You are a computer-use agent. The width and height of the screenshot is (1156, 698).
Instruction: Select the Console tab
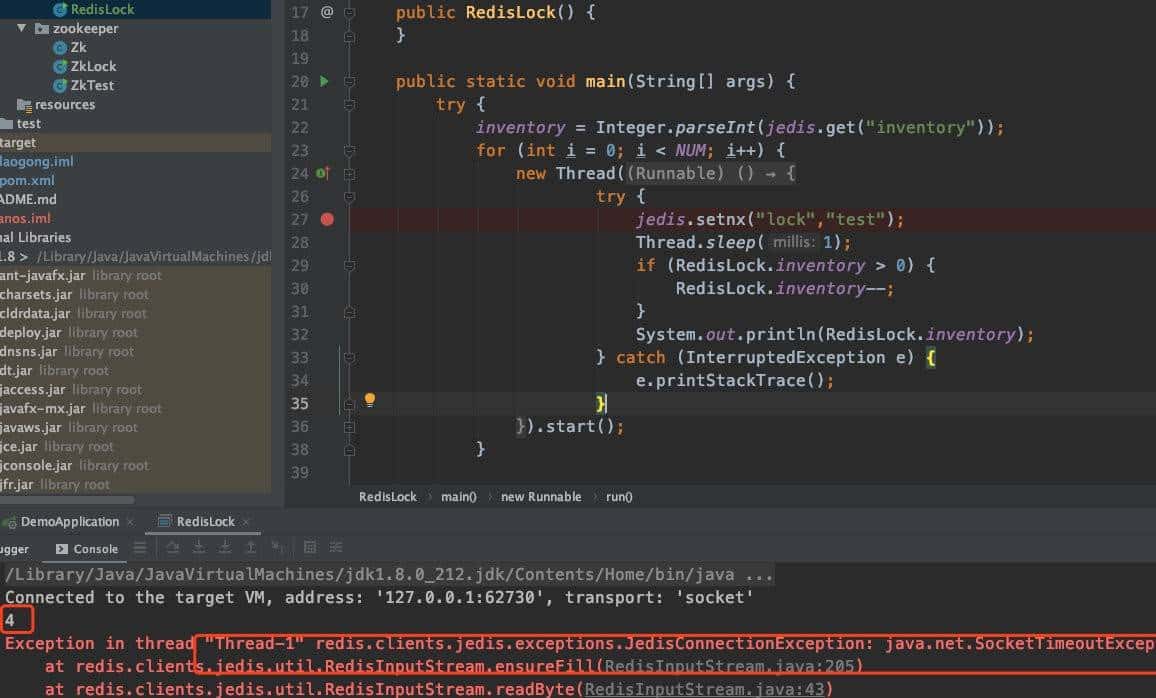95,548
